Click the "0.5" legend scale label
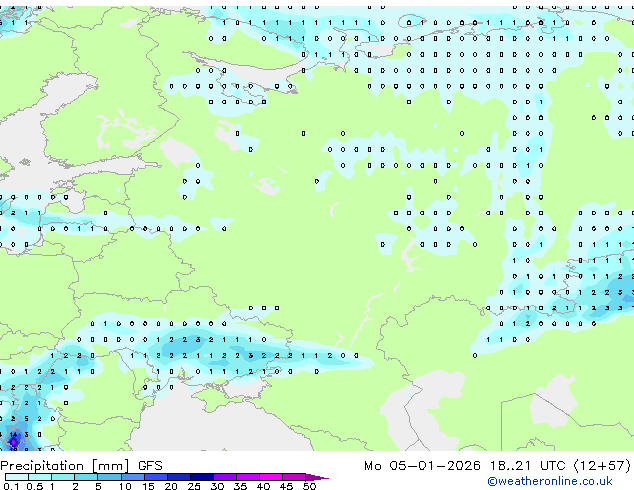Image resolution: width=634 pixels, height=490 pixels. tap(34, 486)
